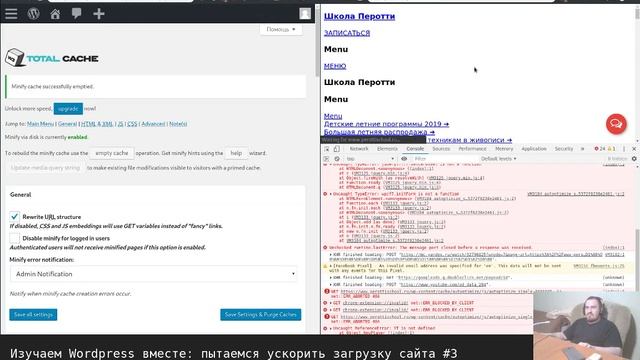This screenshot has height=360, width=640.
Task: Open the Security tab
Action: [564, 149]
